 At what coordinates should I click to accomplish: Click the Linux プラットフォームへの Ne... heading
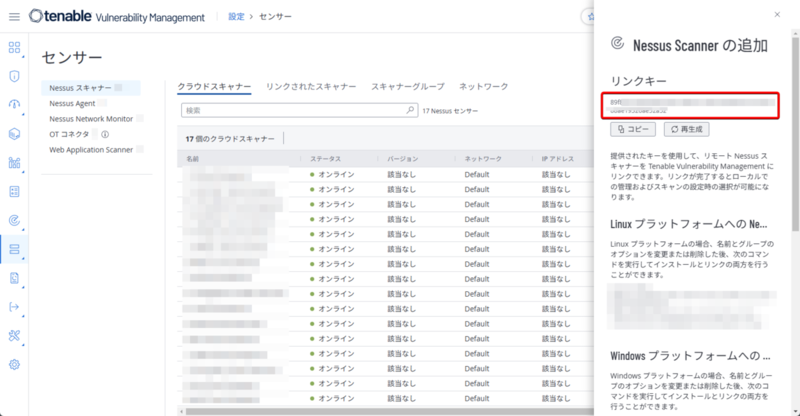click(x=689, y=224)
